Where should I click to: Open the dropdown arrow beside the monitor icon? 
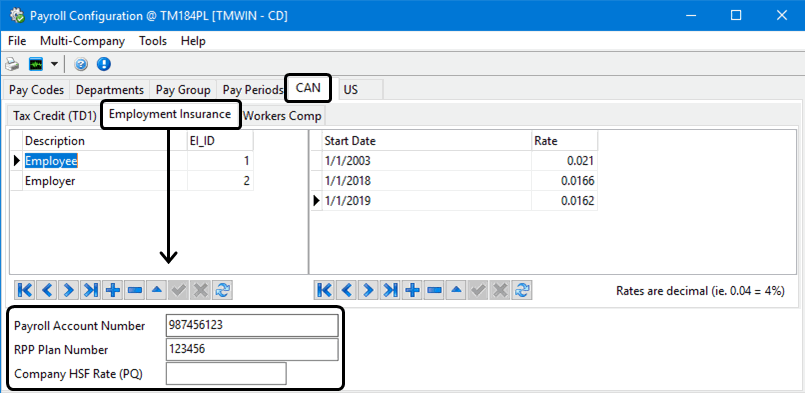point(54,64)
